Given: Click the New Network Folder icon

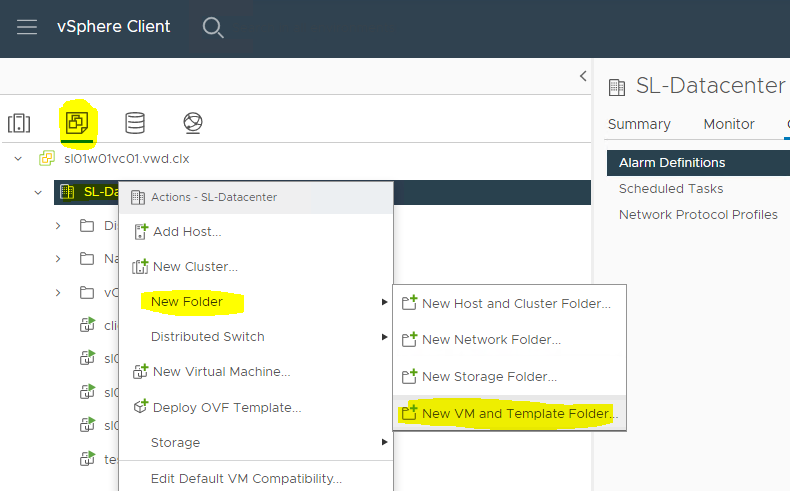Looking at the screenshot, I should [x=409, y=339].
